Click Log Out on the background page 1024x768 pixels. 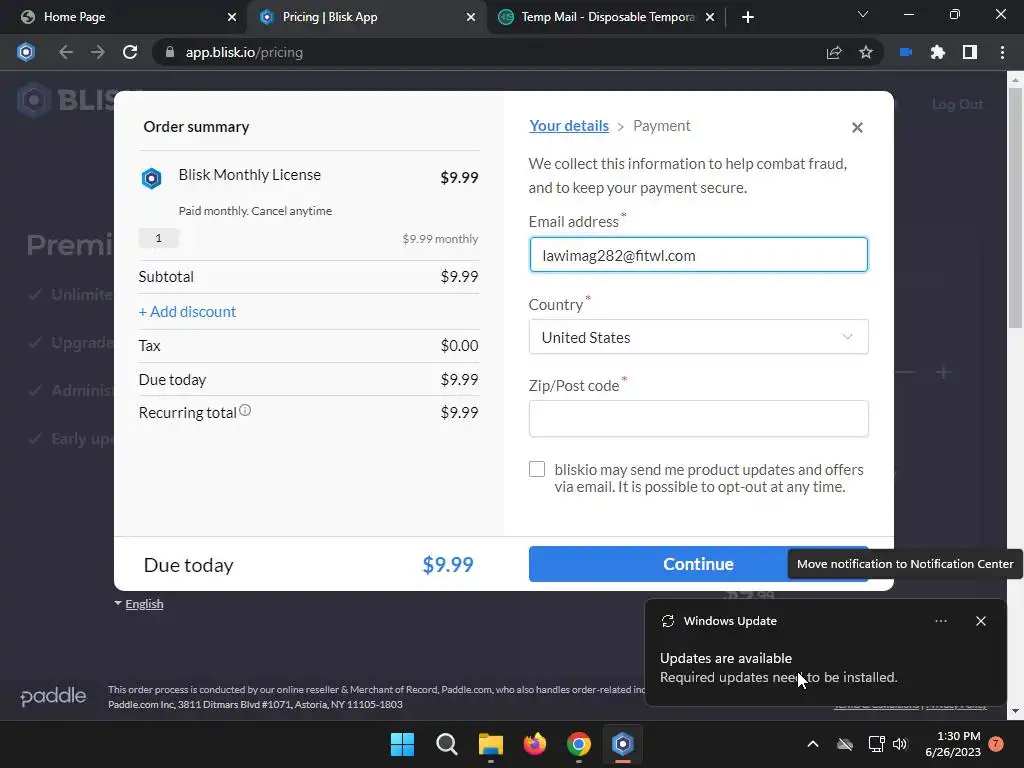pyautogui.click(x=957, y=104)
